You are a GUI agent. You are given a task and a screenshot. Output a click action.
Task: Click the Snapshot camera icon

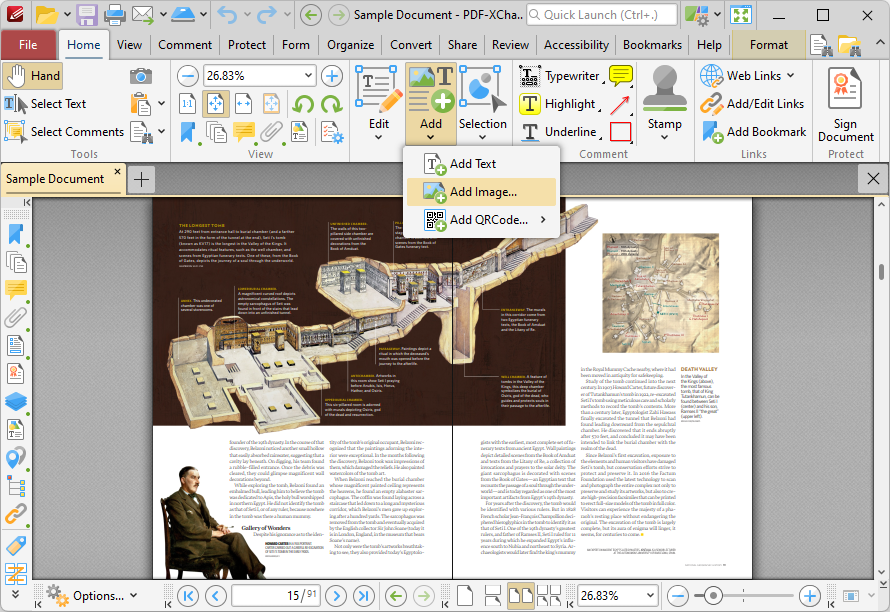click(140, 76)
